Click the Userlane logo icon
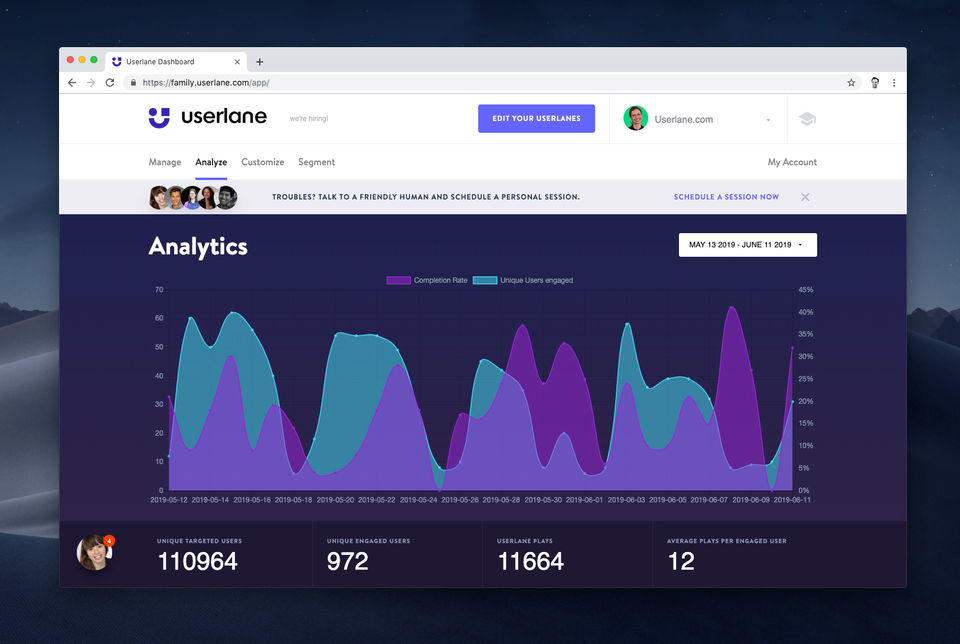Image resolution: width=960 pixels, height=644 pixels. pos(159,118)
